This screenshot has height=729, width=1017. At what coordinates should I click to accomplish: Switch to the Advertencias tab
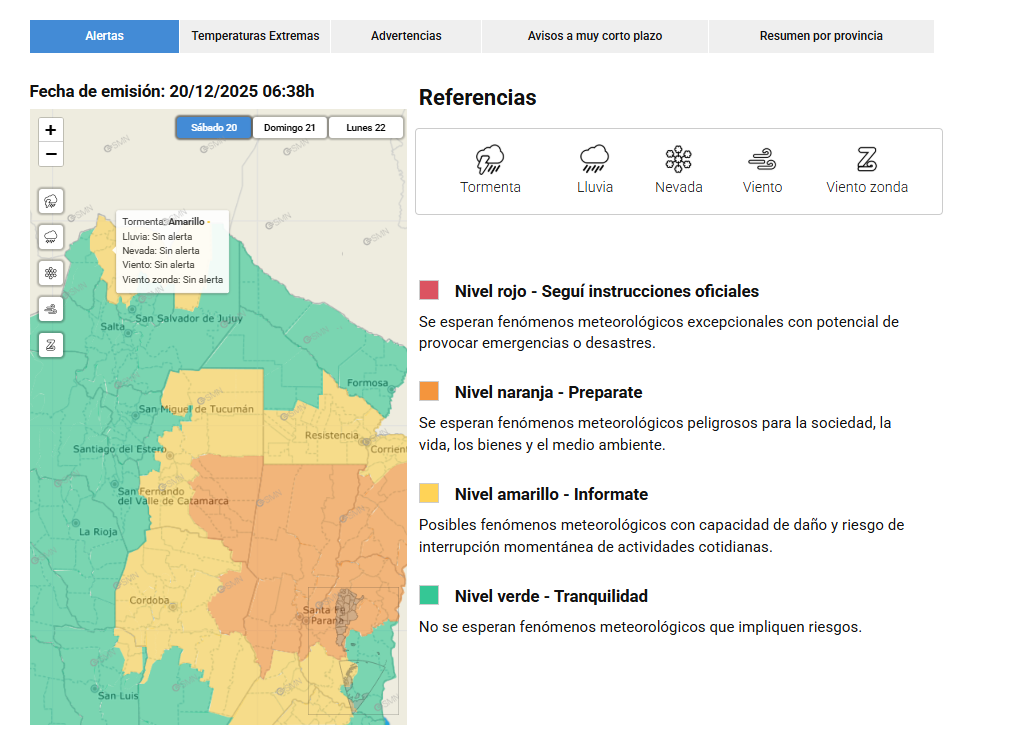tap(406, 36)
